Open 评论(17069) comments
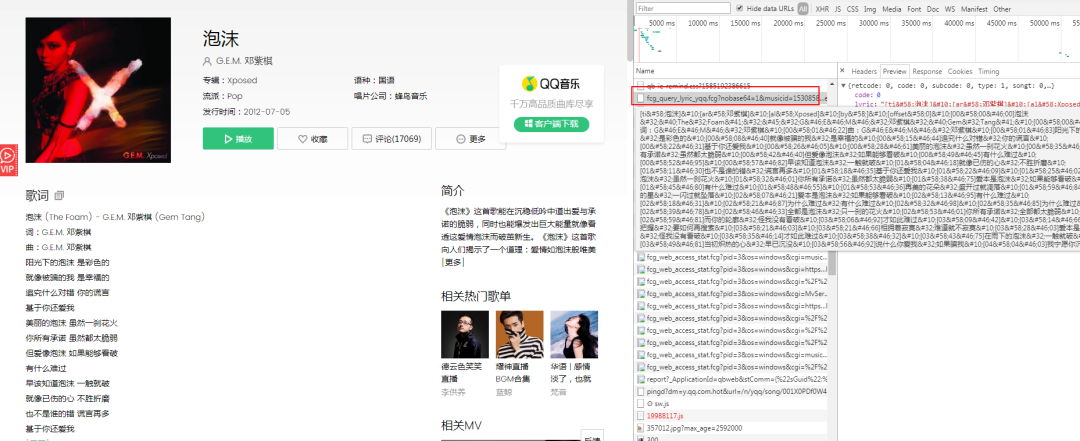1080x441 pixels. click(391, 139)
